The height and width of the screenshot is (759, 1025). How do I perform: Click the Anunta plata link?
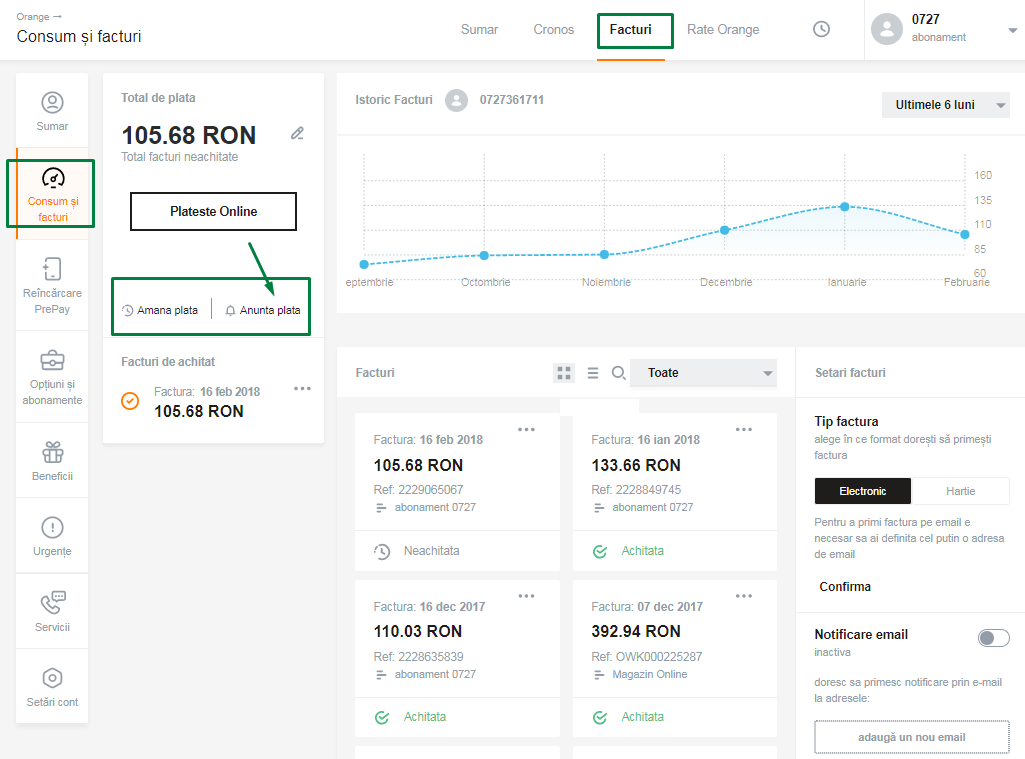[x=262, y=310]
